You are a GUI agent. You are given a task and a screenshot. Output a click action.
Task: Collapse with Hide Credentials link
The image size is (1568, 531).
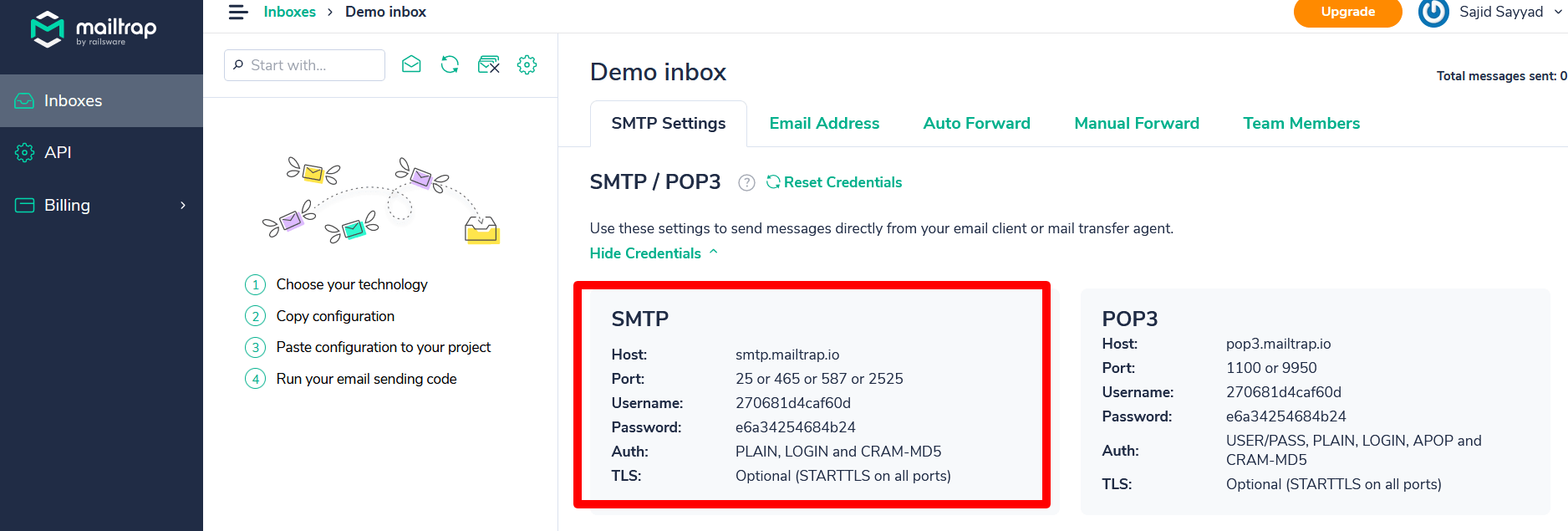pyautogui.click(x=654, y=253)
